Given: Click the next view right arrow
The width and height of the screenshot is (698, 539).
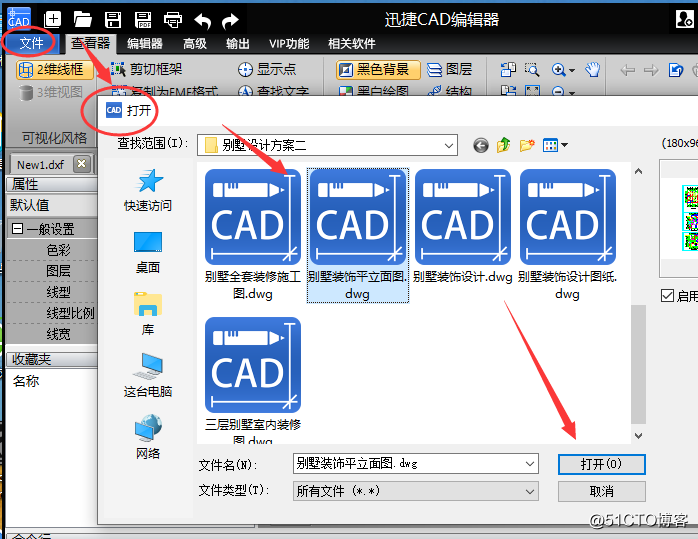Looking at the screenshot, I should pyautogui.click(x=651, y=70).
